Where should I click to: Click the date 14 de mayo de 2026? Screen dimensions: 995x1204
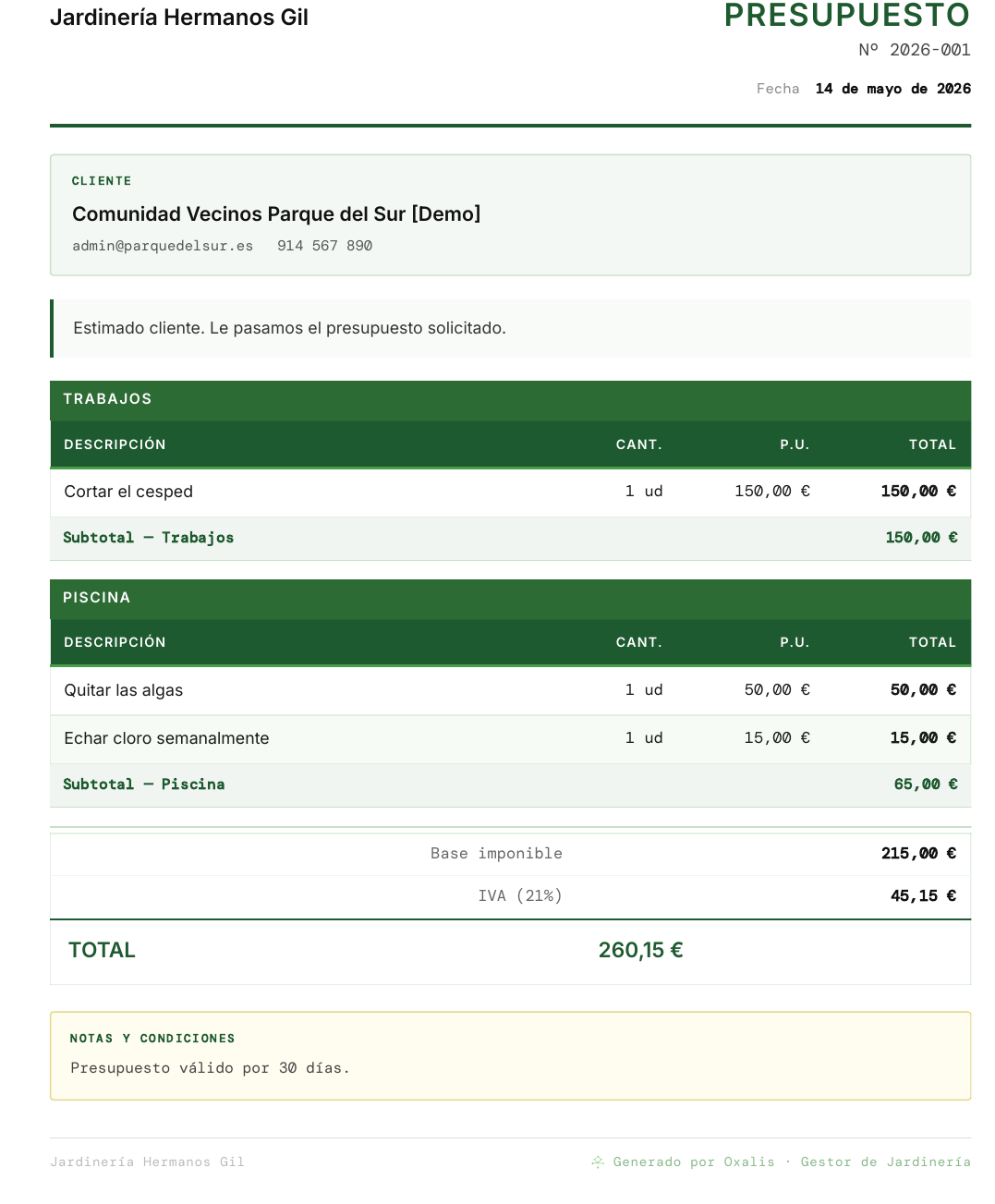pos(892,89)
